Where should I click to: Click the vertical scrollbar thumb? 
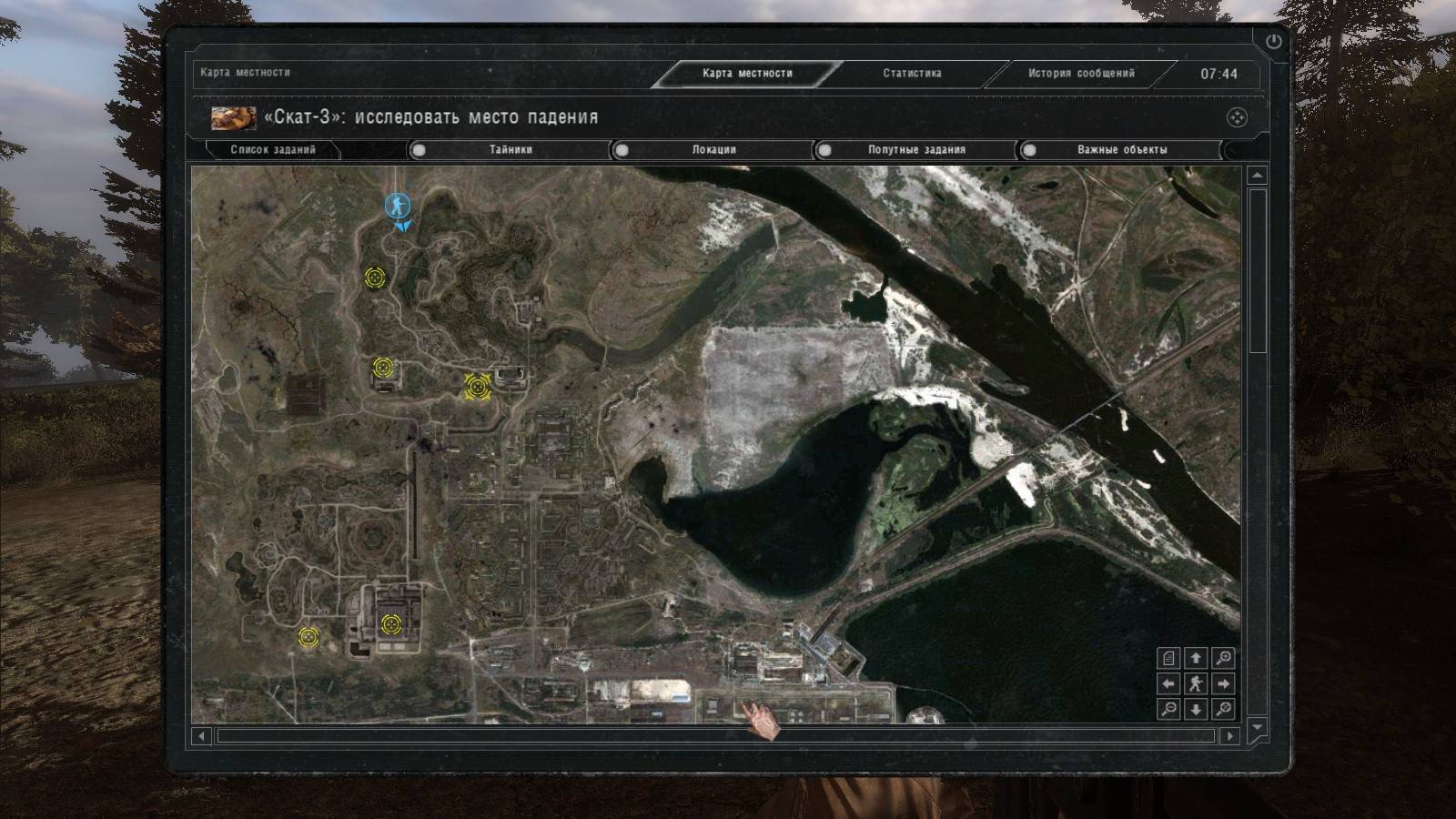click(x=1257, y=271)
